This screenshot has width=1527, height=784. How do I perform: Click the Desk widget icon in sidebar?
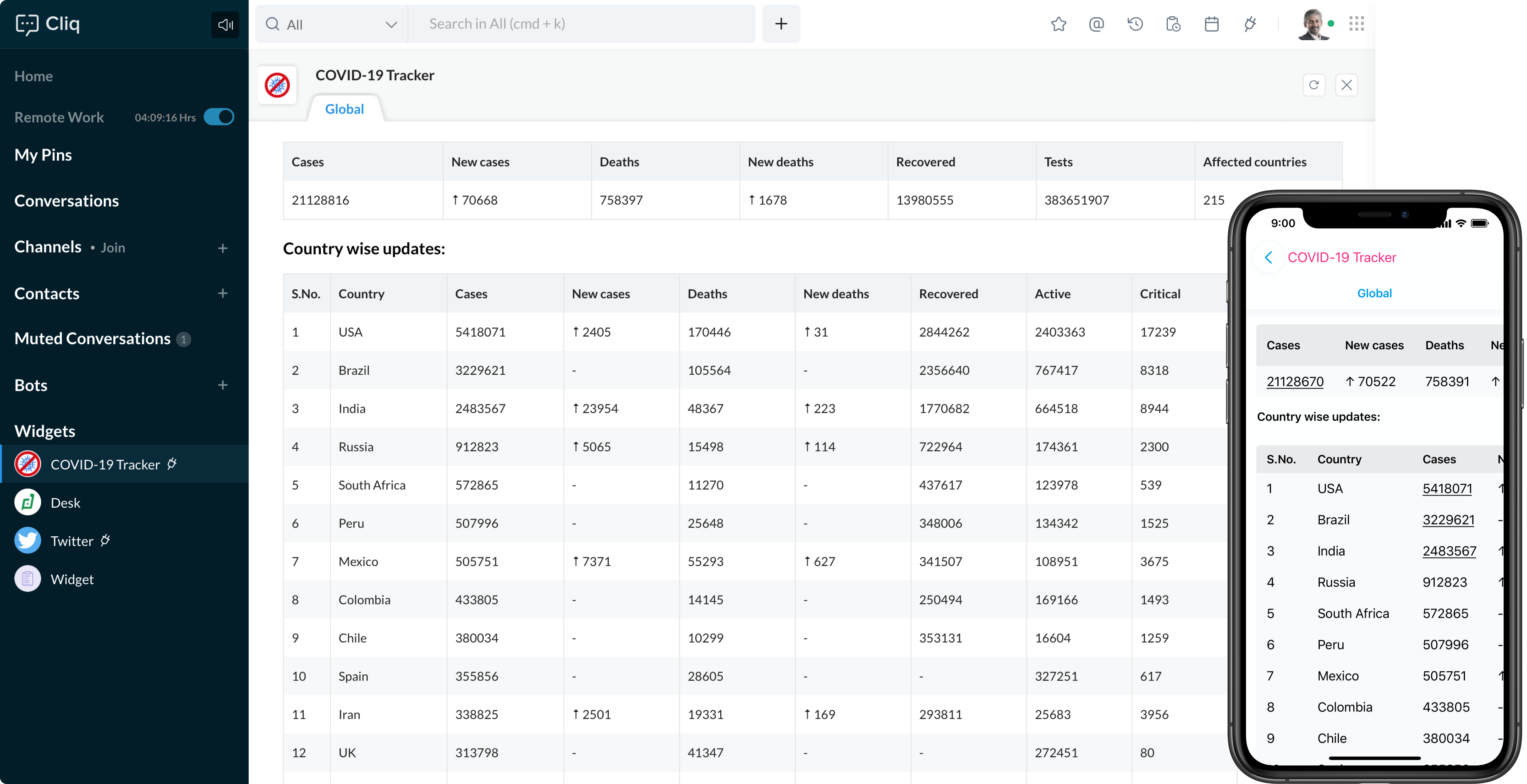click(27, 502)
